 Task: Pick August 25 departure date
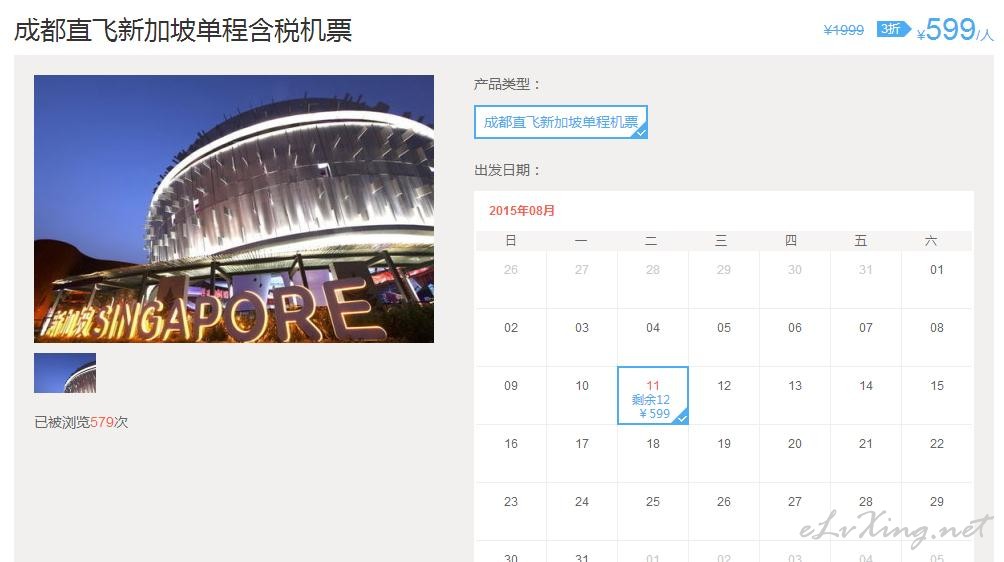coord(652,511)
